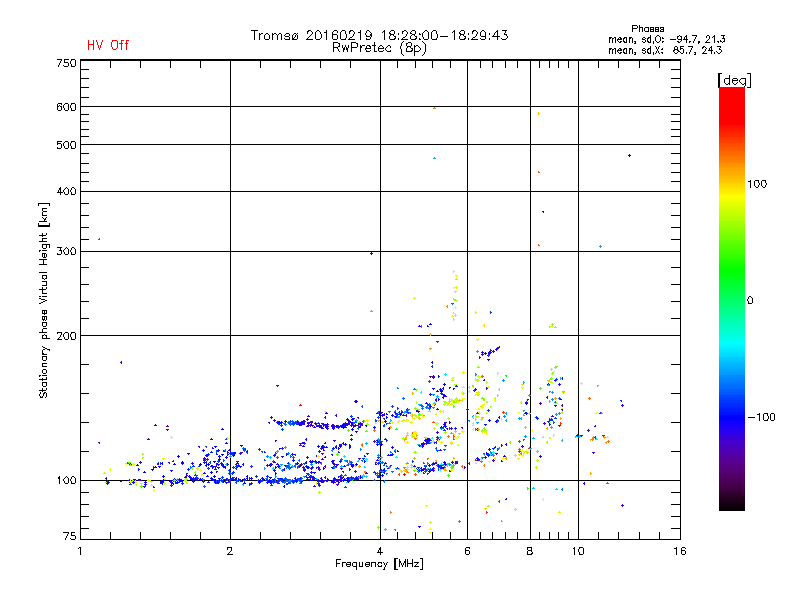Click the x-axis '2' tick label
The image size is (800, 600).
click(230, 551)
